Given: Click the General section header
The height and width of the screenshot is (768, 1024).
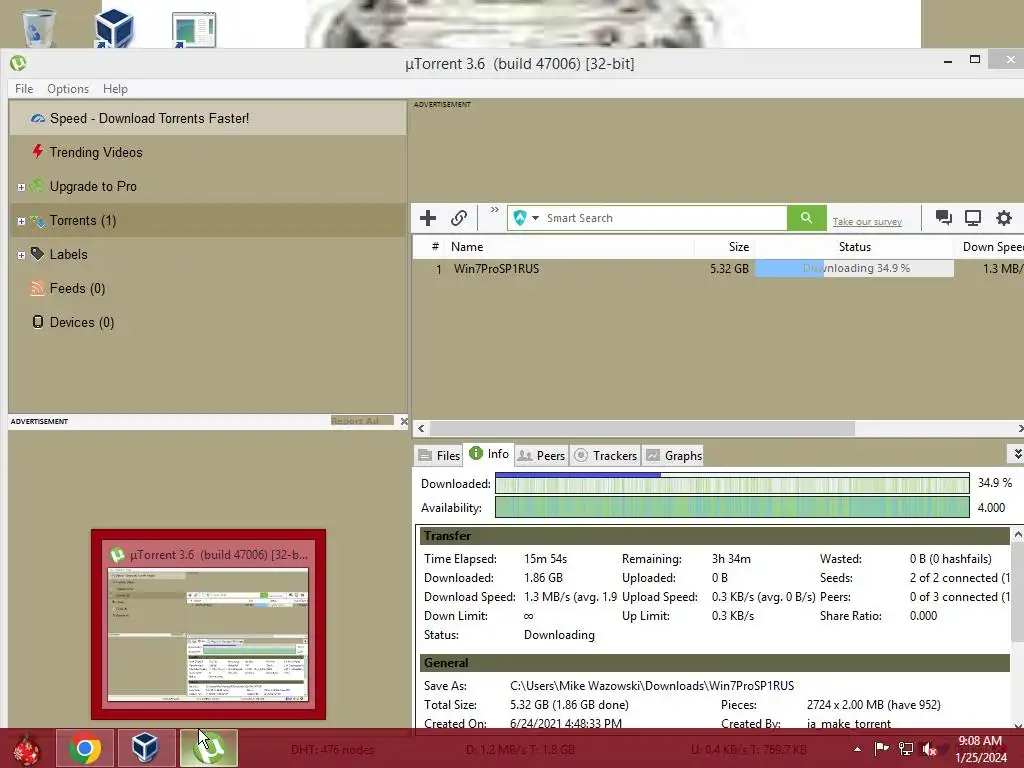Looking at the screenshot, I should (714, 663).
